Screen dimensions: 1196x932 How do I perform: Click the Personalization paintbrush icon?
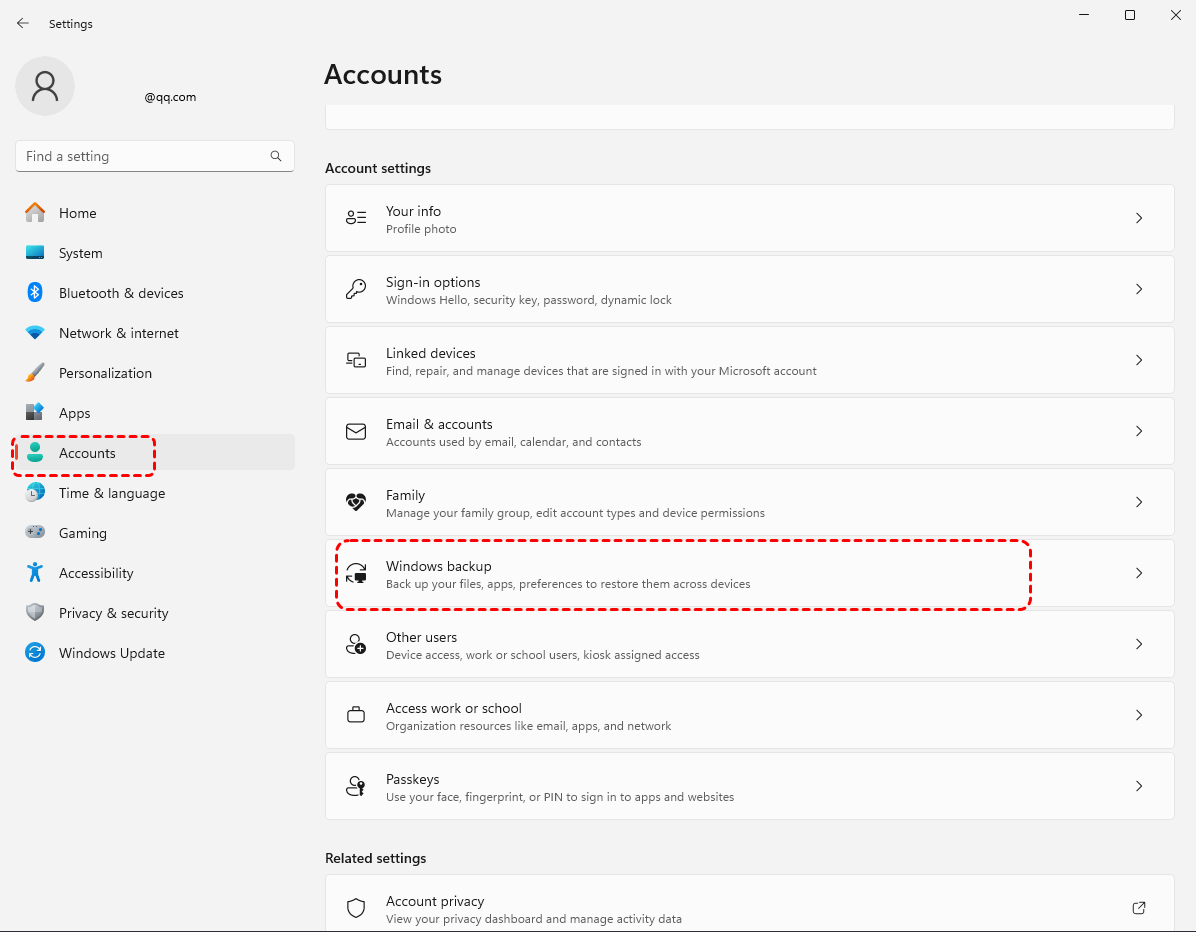(35, 373)
